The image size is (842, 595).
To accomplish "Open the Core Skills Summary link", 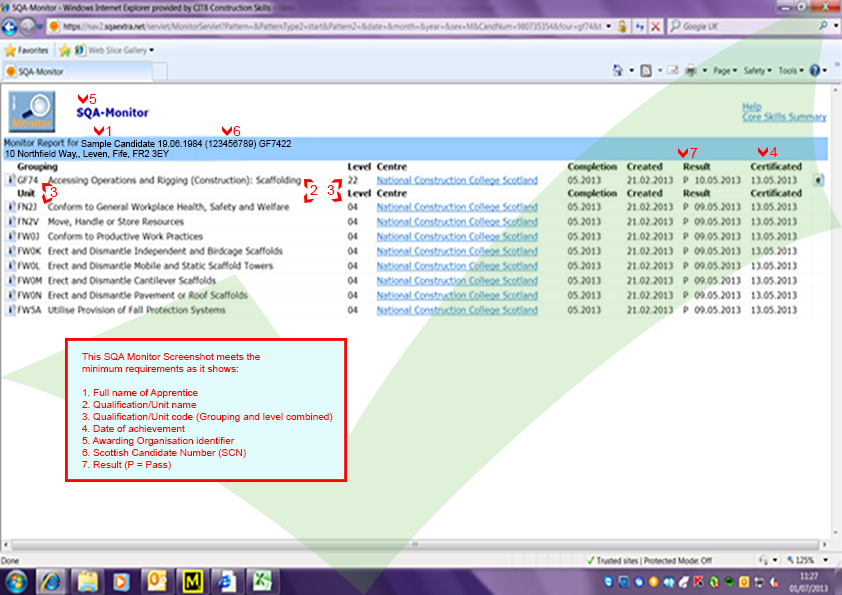I will [x=784, y=117].
